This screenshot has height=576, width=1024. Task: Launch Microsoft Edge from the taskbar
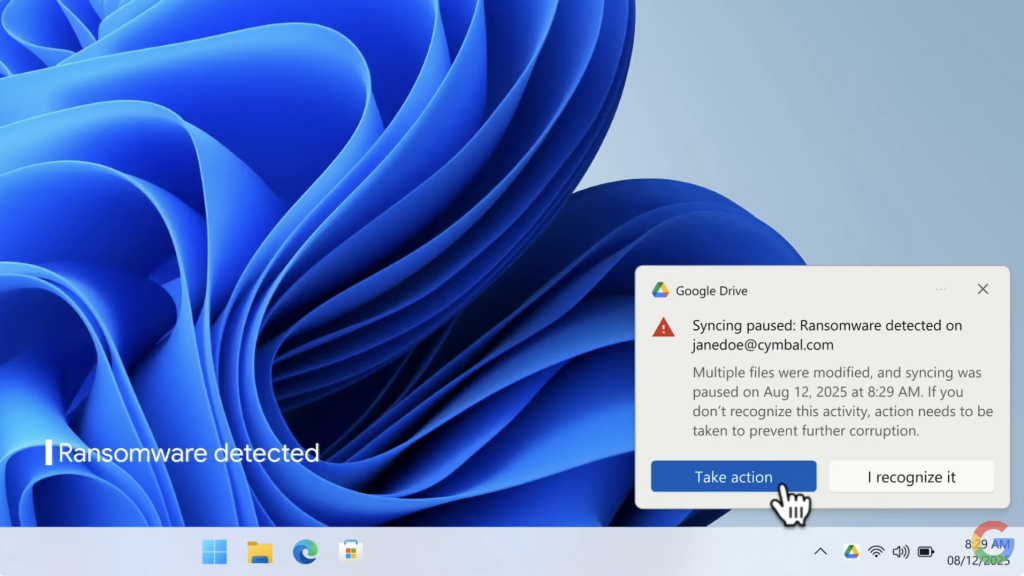click(304, 551)
